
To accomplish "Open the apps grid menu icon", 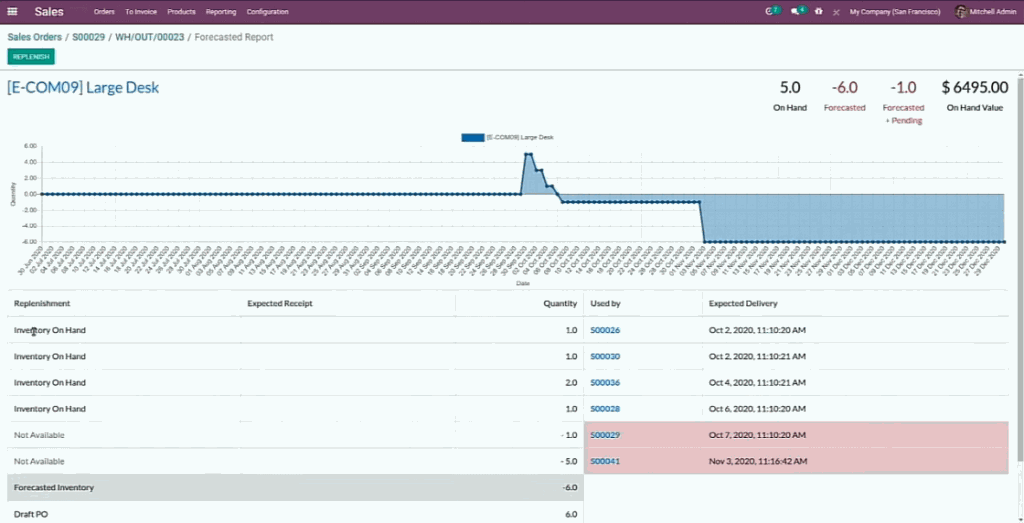I will click(x=12, y=12).
